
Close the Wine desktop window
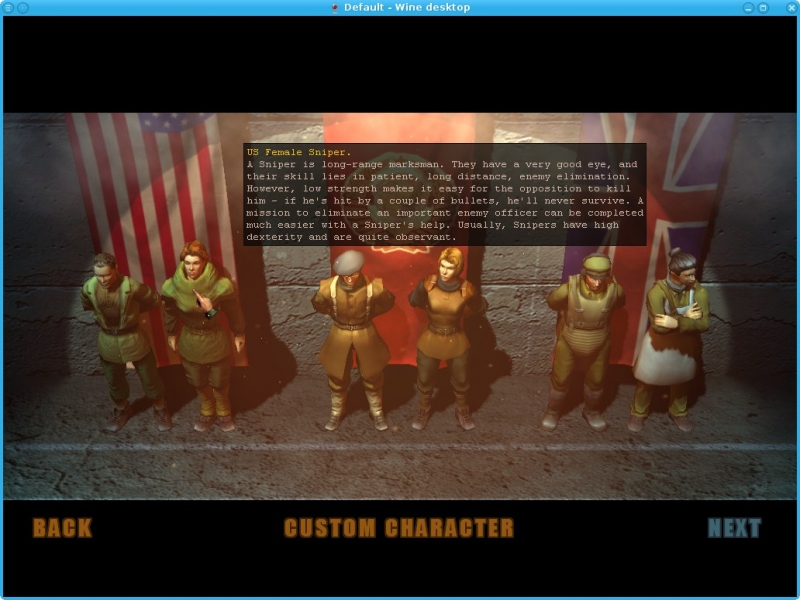click(791, 8)
